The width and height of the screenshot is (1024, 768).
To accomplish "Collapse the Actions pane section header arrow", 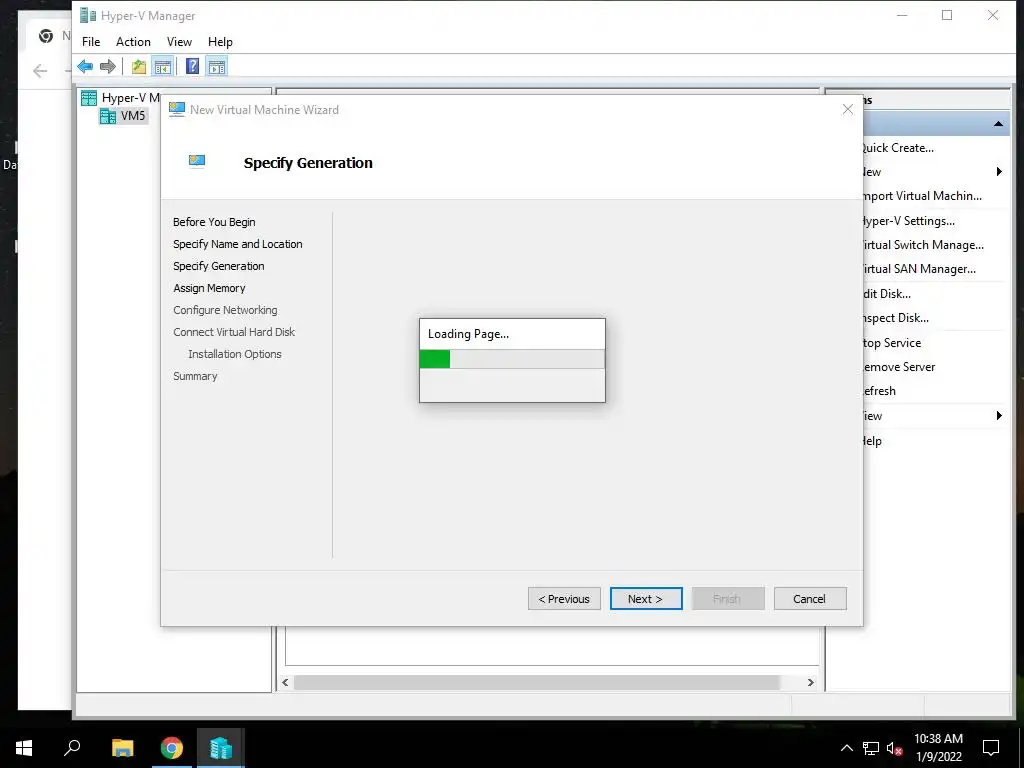I will (999, 124).
